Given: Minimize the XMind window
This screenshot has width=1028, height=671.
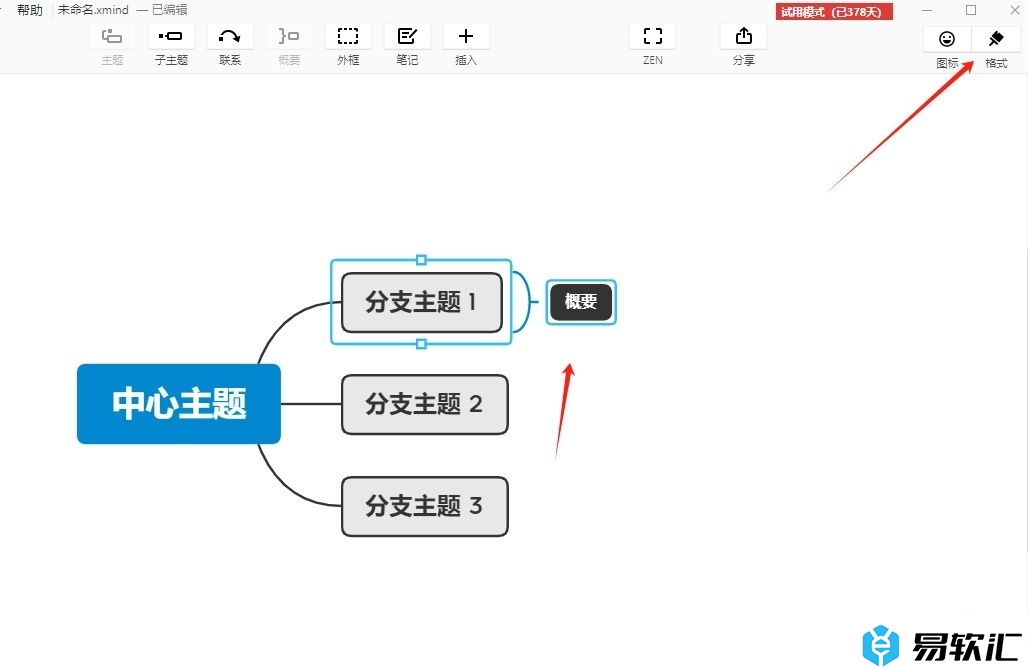Looking at the screenshot, I should pos(926,10).
